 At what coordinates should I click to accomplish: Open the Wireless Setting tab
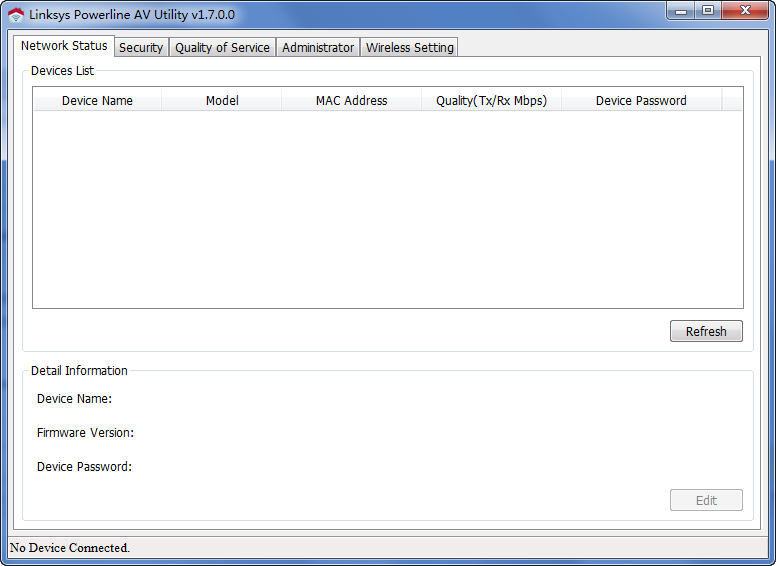pyautogui.click(x=409, y=47)
